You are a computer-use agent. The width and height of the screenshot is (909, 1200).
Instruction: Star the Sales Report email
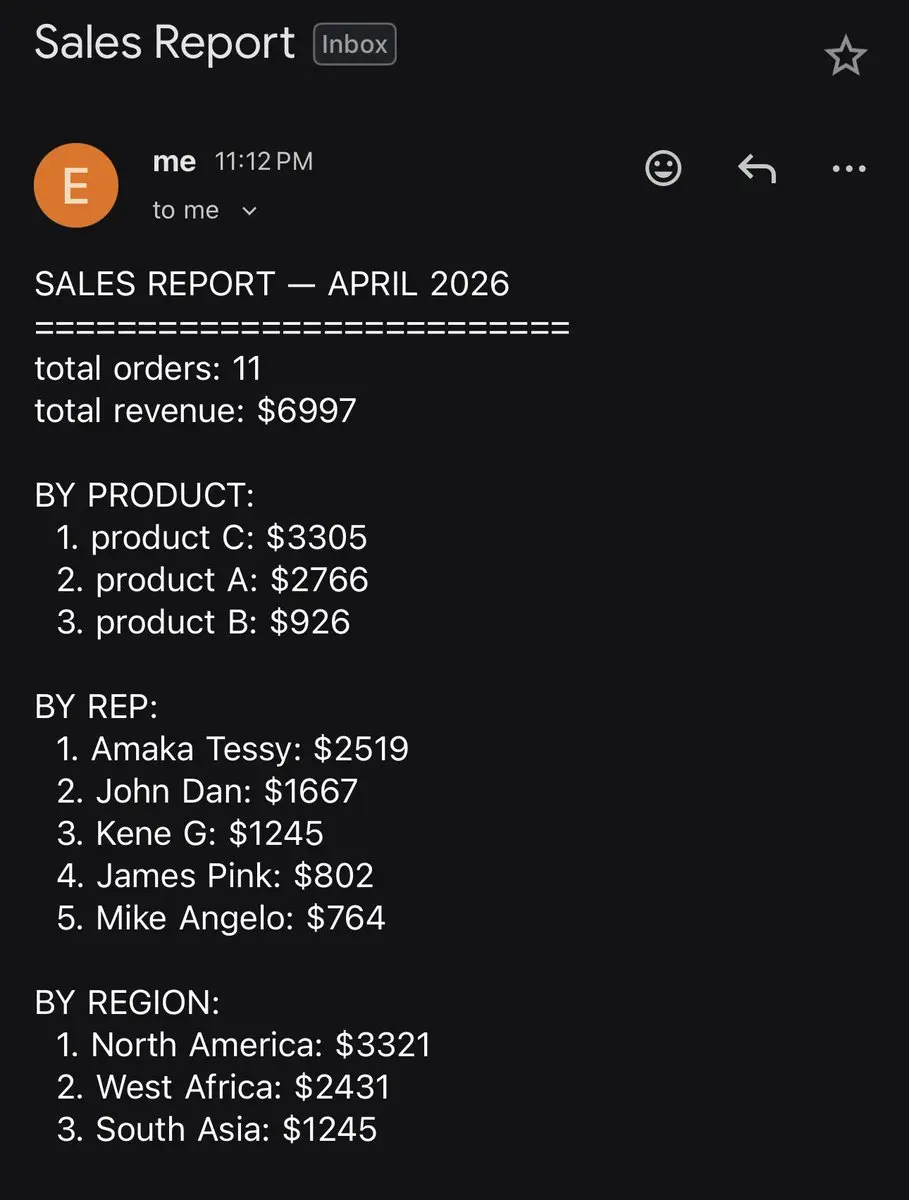(x=845, y=57)
